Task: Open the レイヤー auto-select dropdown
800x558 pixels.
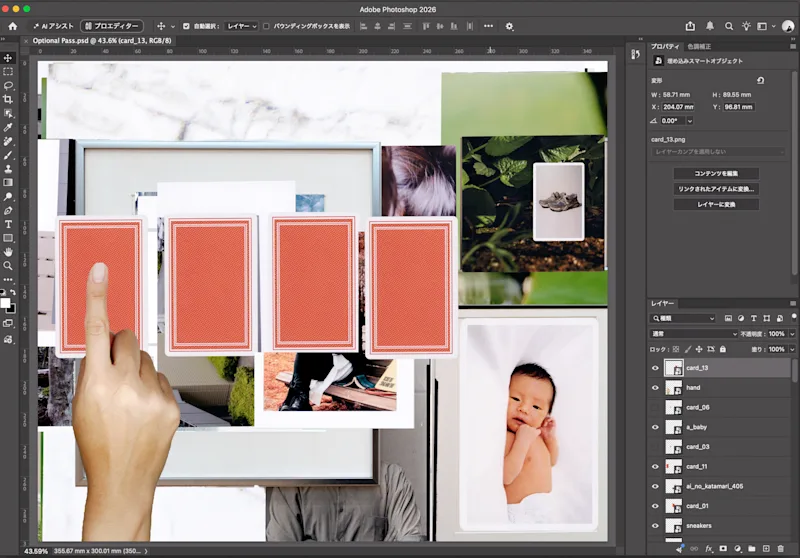Action: point(241,26)
